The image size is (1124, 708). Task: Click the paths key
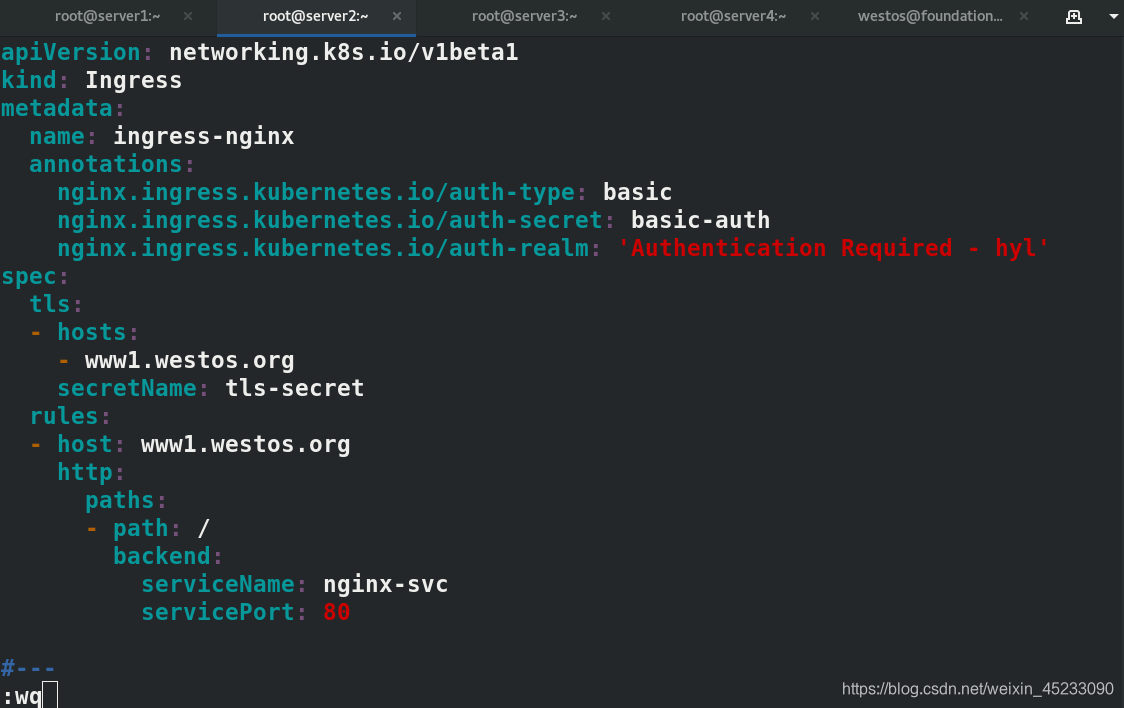(120, 499)
